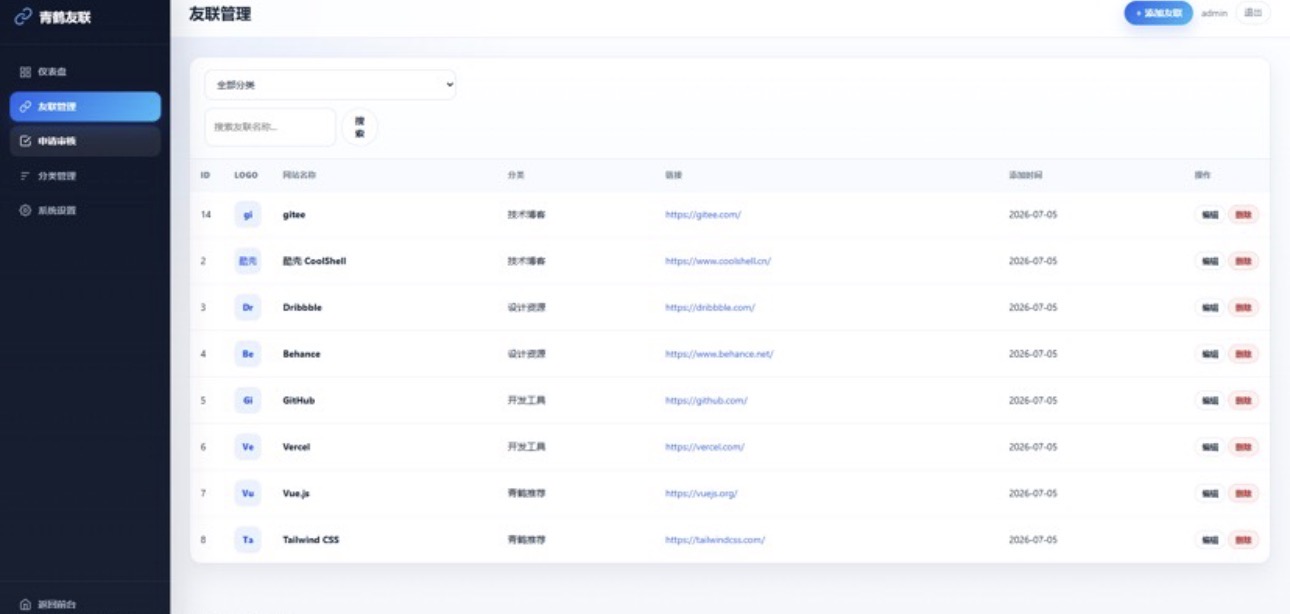Open the https://www.coolshell.cn/ link

coord(718,261)
